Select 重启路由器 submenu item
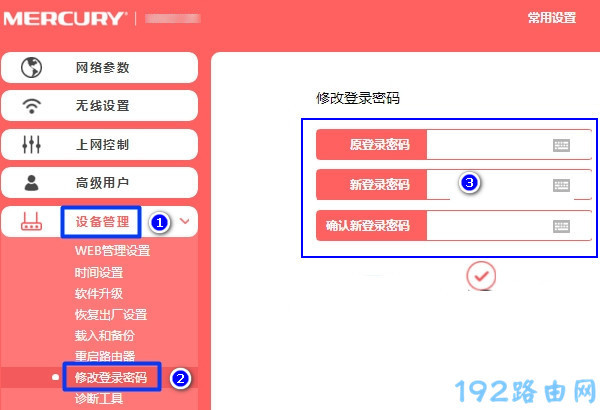This screenshot has width=600, height=410. pos(105,356)
